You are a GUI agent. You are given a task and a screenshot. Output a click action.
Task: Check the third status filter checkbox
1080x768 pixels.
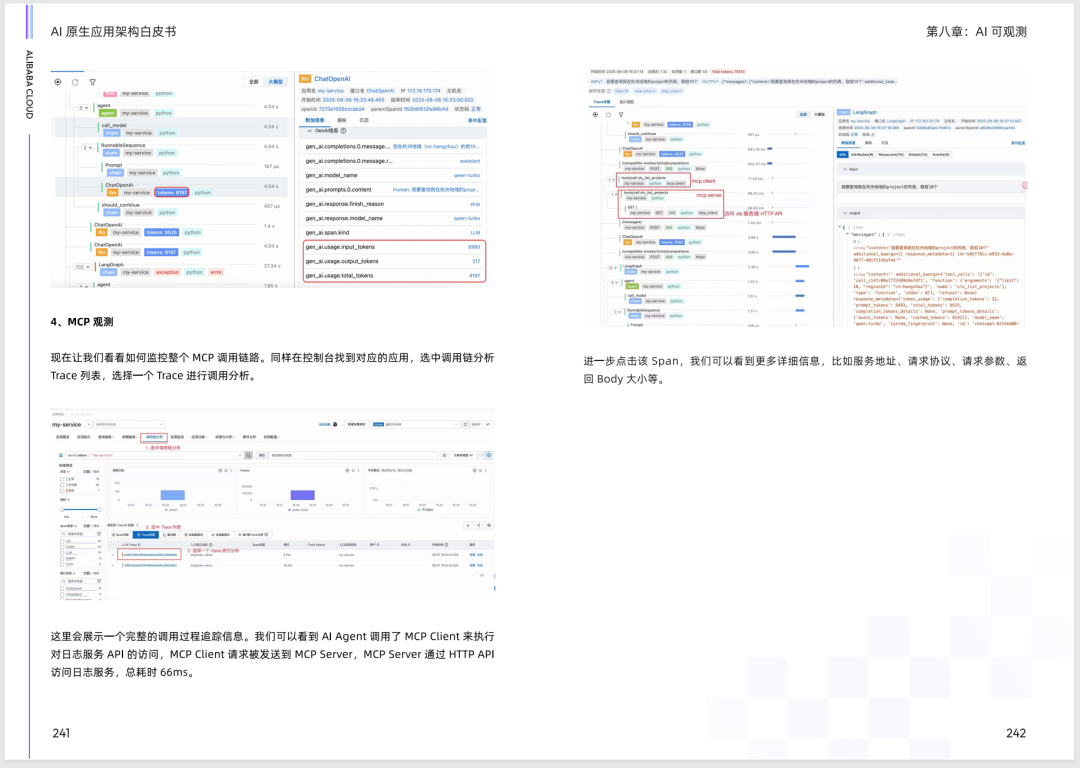pyautogui.click(x=62, y=491)
